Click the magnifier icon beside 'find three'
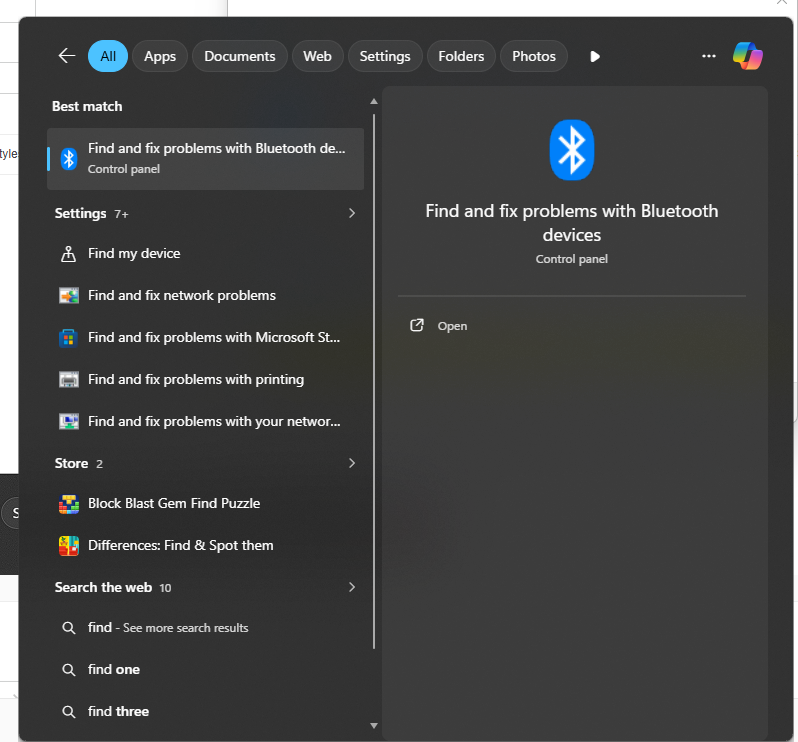The width and height of the screenshot is (798, 742). [68, 711]
